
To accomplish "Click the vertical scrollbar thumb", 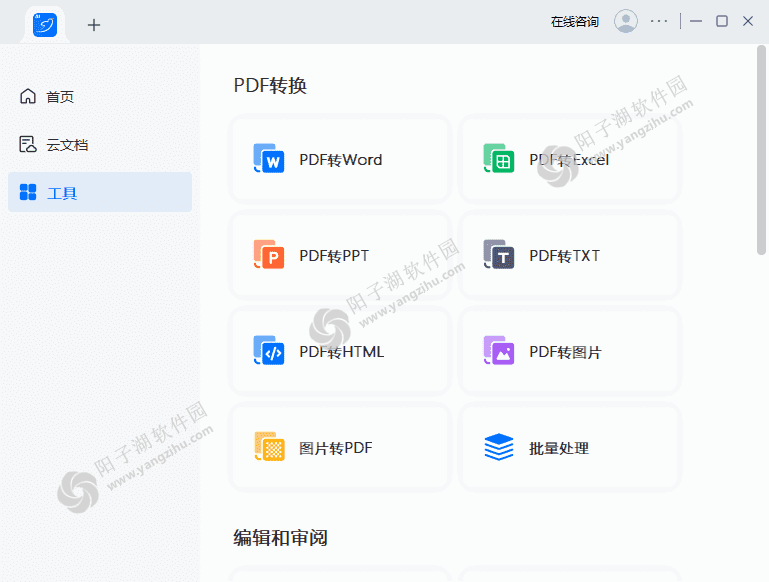I will click(x=761, y=150).
